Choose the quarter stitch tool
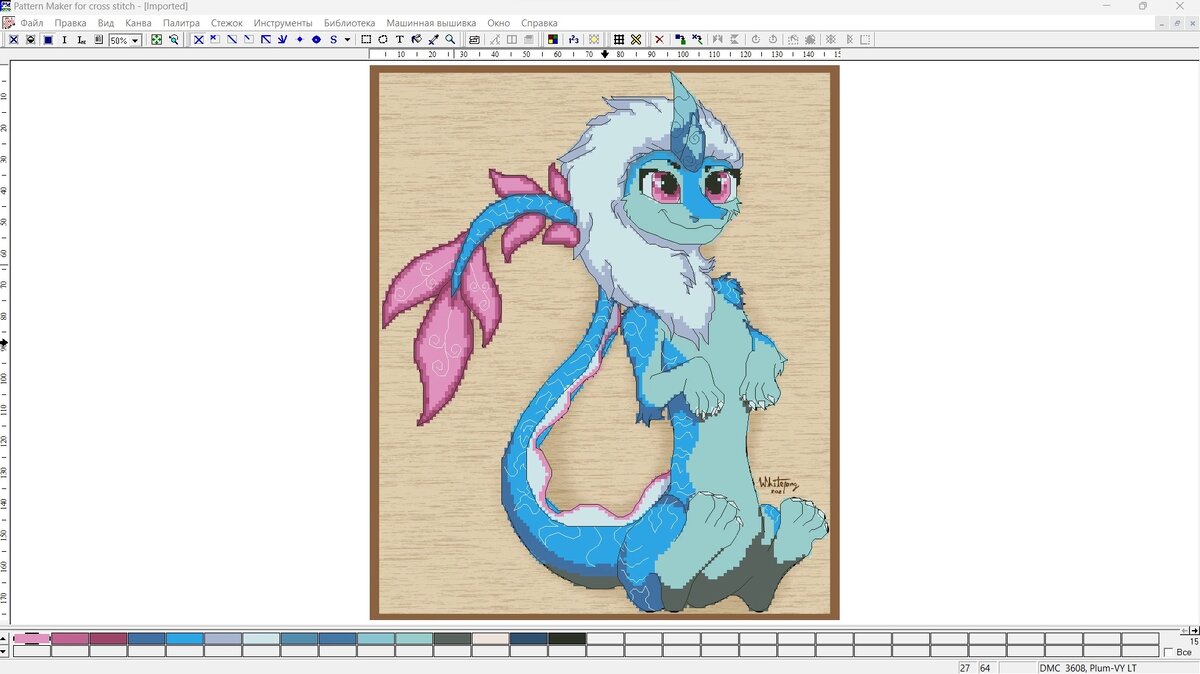This screenshot has width=1200, height=674. (x=248, y=40)
